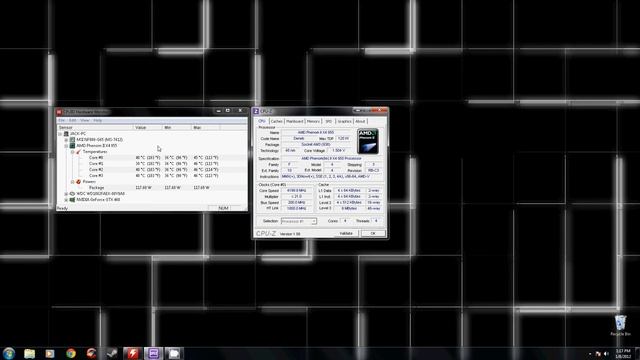The height and width of the screenshot is (360, 640).
Task: Open the Help menu in HWMonitor
Action: point(98,120)
